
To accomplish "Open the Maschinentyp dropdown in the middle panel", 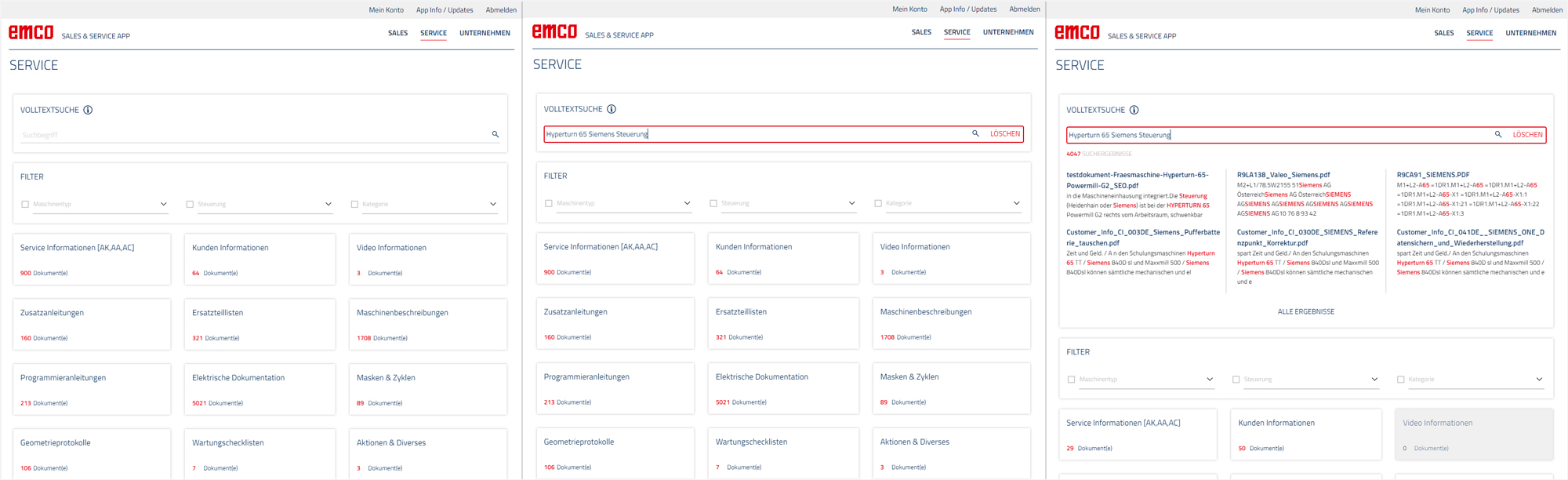I will pyautogui.click(x=687, y=203).
